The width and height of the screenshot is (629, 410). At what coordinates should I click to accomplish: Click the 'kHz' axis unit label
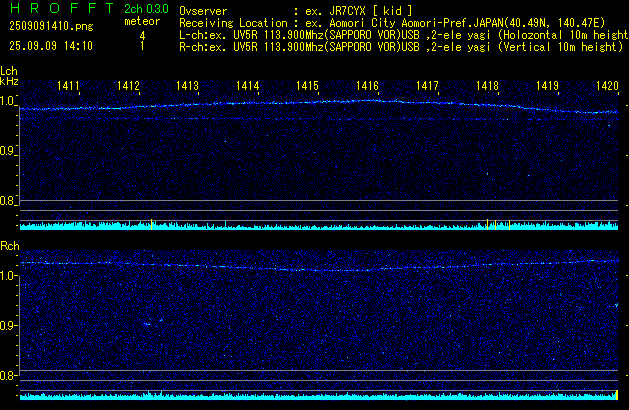coord(9,81)
